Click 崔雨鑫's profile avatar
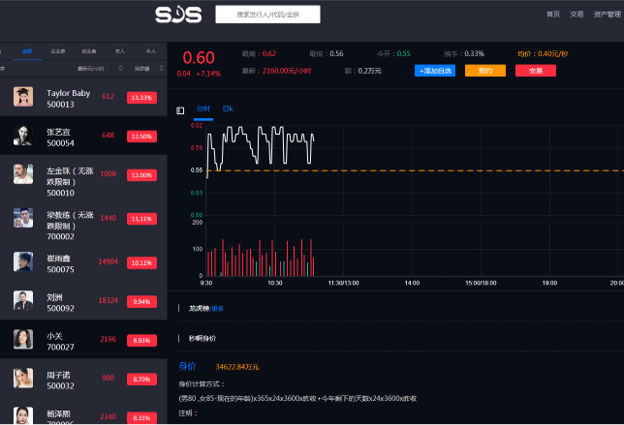This screenshot has width=624, height=425. click(23, 262)
